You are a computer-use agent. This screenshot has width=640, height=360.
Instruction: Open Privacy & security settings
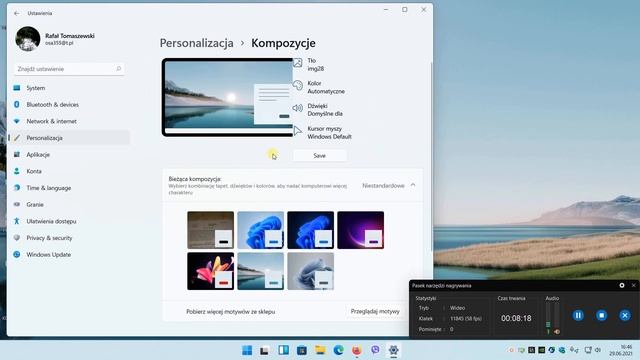[69, 238]
